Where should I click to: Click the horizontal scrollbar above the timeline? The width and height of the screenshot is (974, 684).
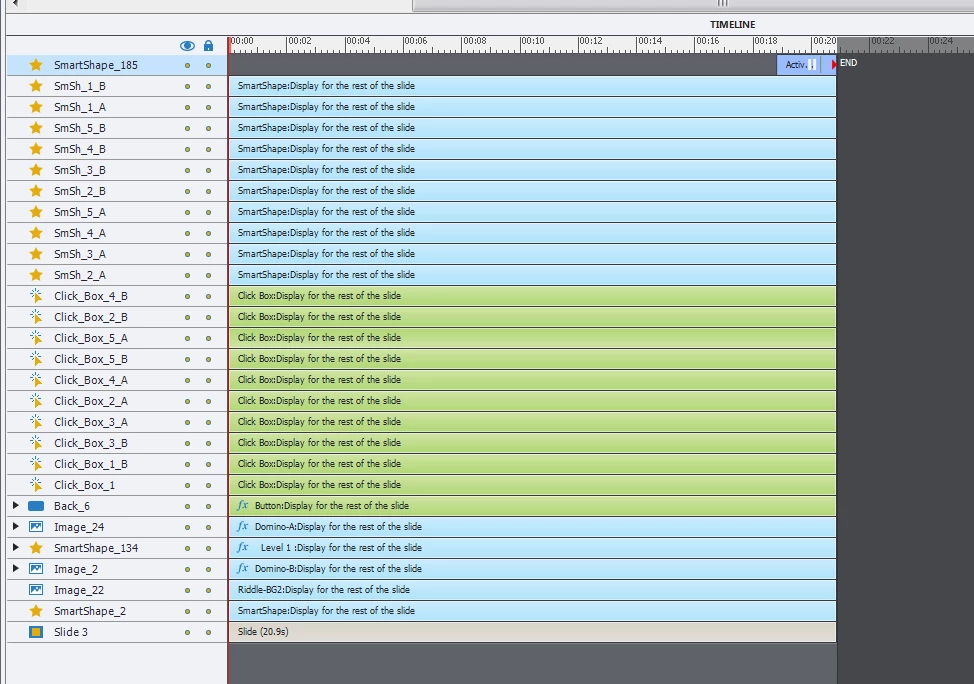[693, 5]
